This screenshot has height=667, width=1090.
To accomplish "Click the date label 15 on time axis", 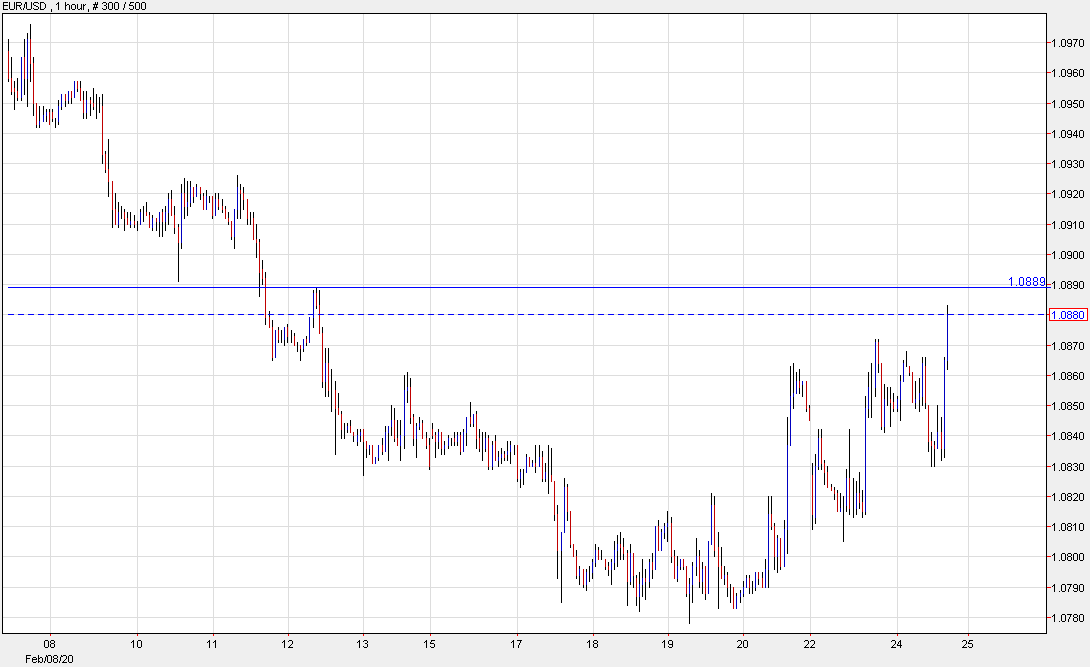I will pyautogui.click(x=430, y=643).
